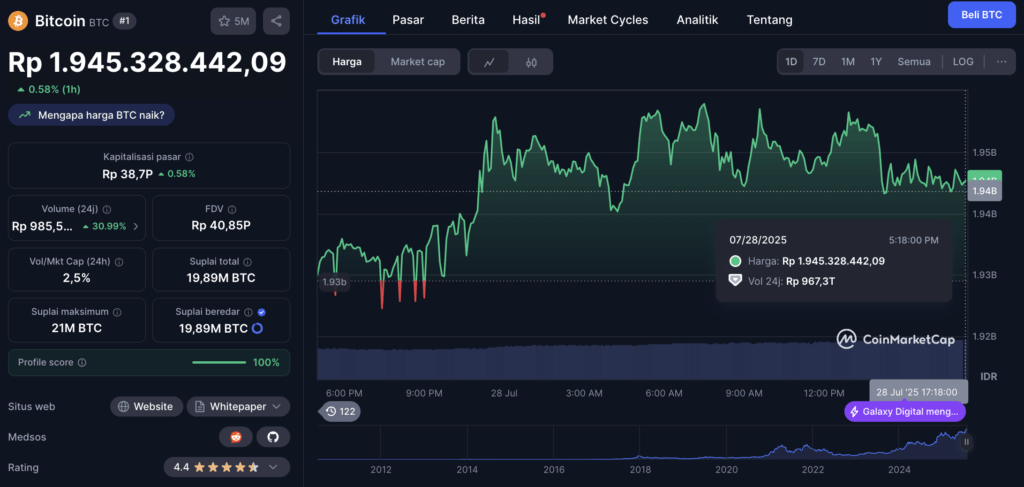Click the Rp 40,85P FDV value

(221, 226)
